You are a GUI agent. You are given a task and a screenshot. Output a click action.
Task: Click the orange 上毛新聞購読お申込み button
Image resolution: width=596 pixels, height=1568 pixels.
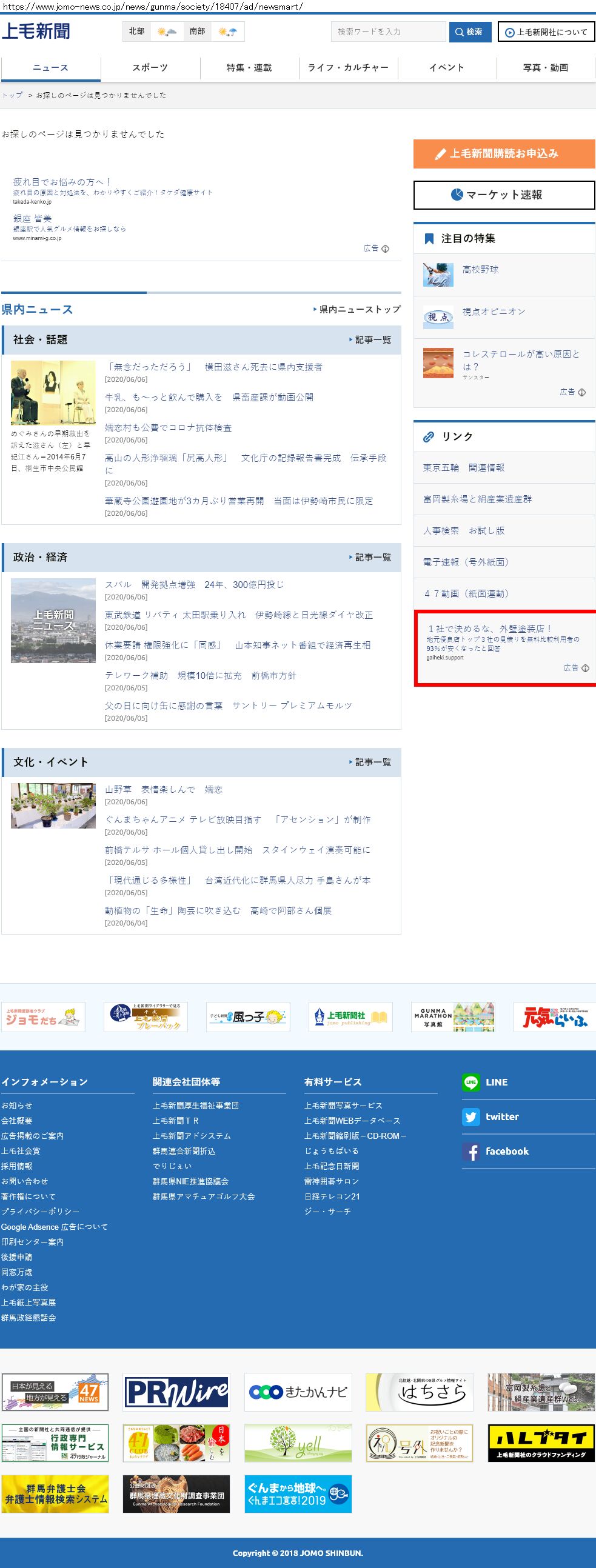[x=503, y=153]
